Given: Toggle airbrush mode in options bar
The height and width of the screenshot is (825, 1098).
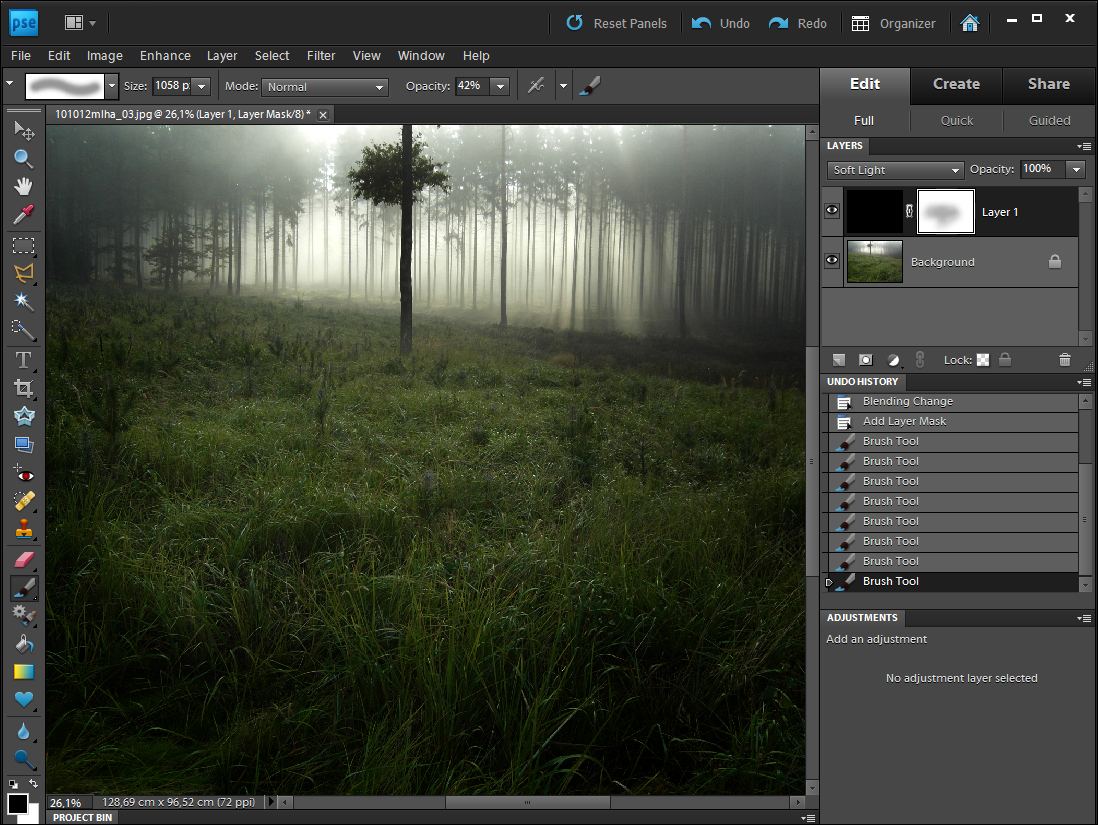Looking at the screenshot, I should point(536,86).
